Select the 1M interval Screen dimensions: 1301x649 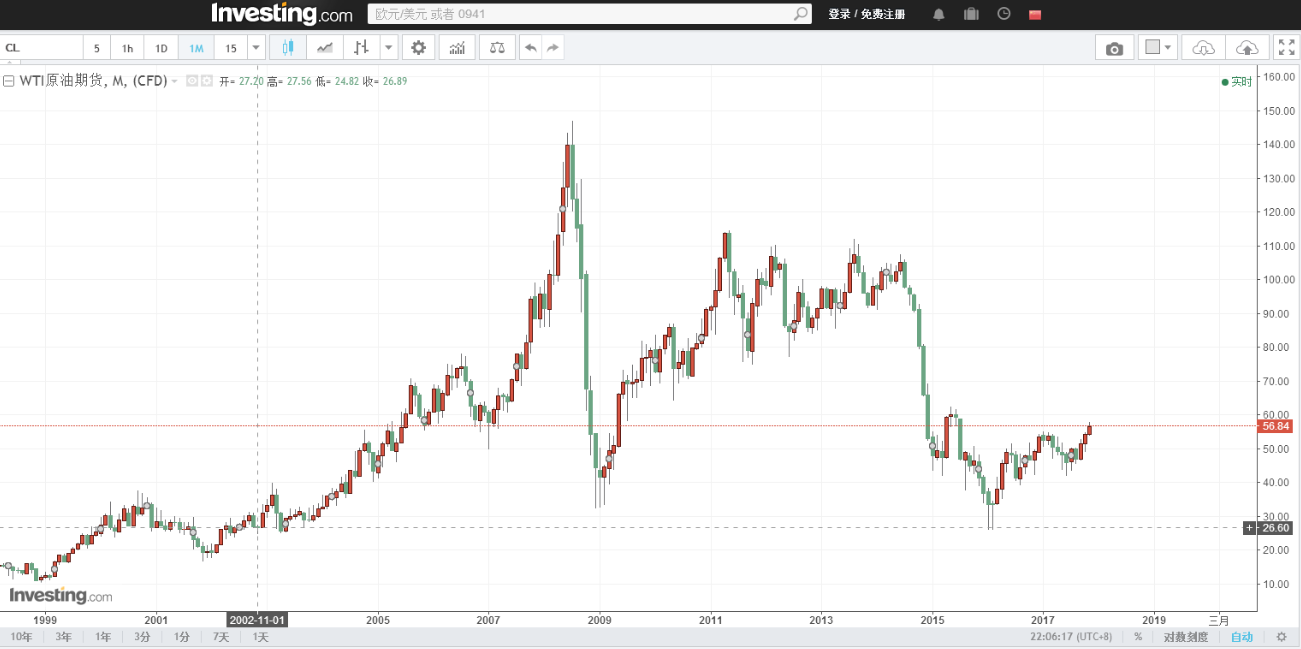[x=196, y=48]
